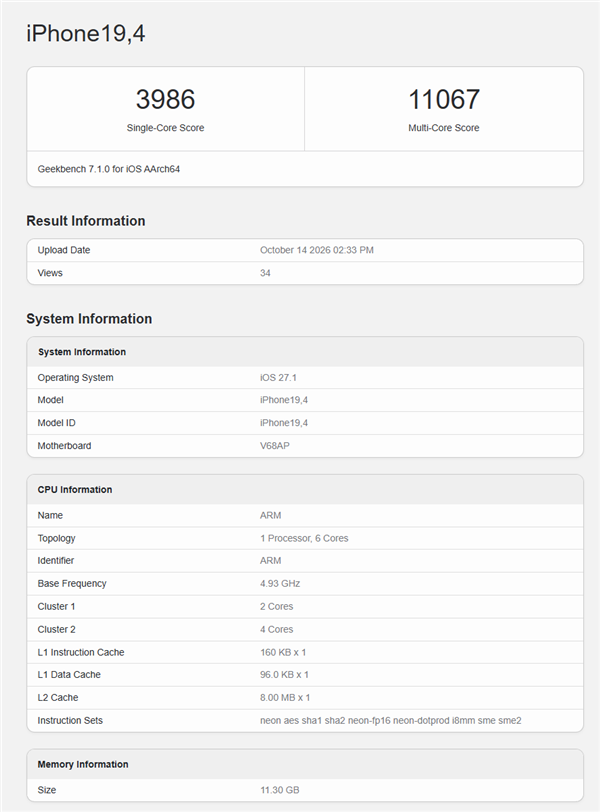Viewport: 600px width, 812px height.
Task: Select the Operating System value iOS 27.1
Action: pos(278,378)
